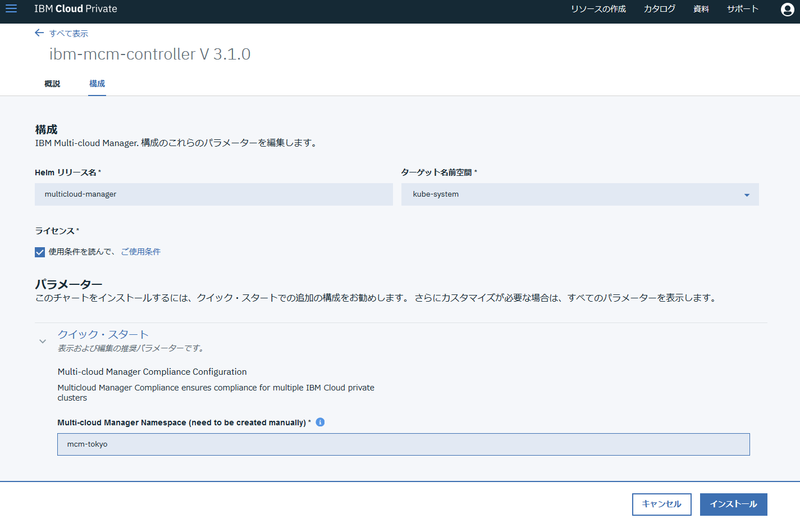
Task: Click Multi-cloud Manager Compliance Configuration text
Action: pos(152,372)
